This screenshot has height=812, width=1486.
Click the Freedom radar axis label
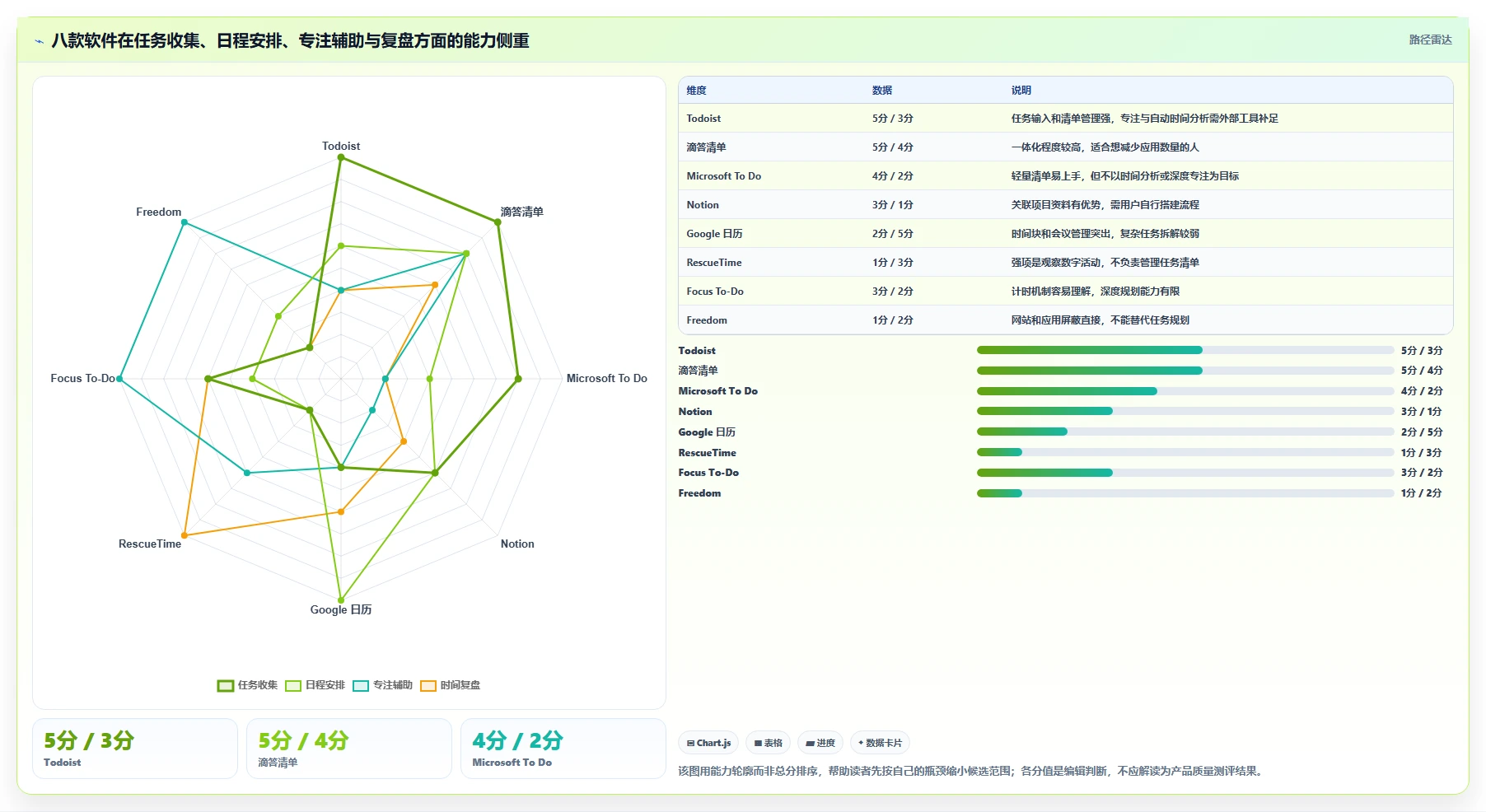159,212
